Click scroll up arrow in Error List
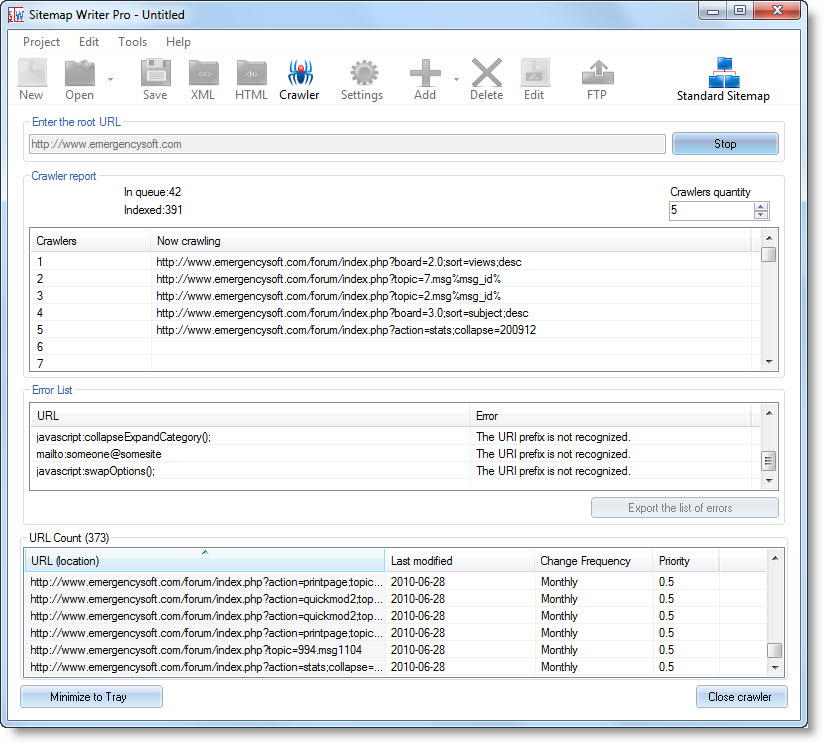824x744 pixels. click(x=769, y=413)
